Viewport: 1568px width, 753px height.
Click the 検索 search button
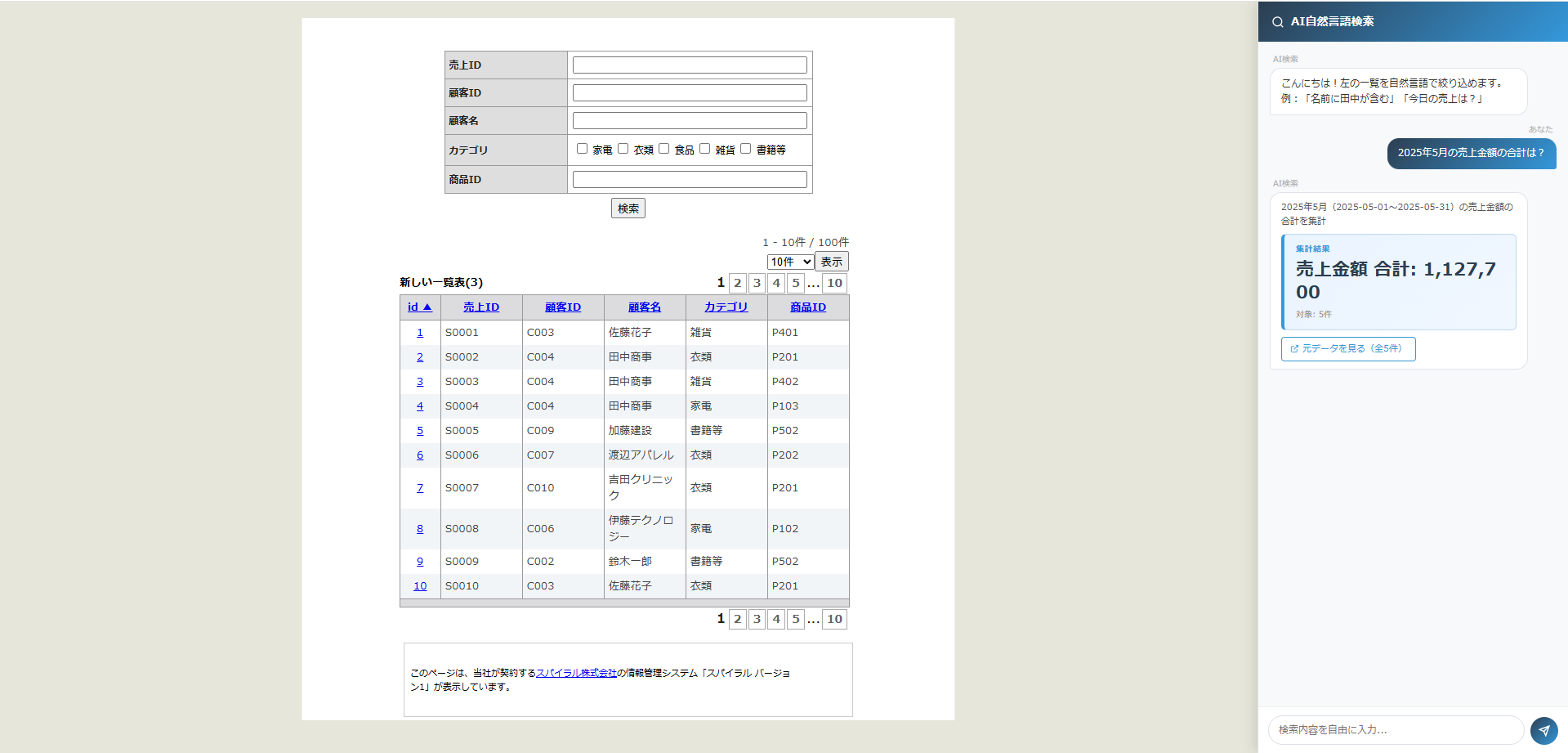628,208
